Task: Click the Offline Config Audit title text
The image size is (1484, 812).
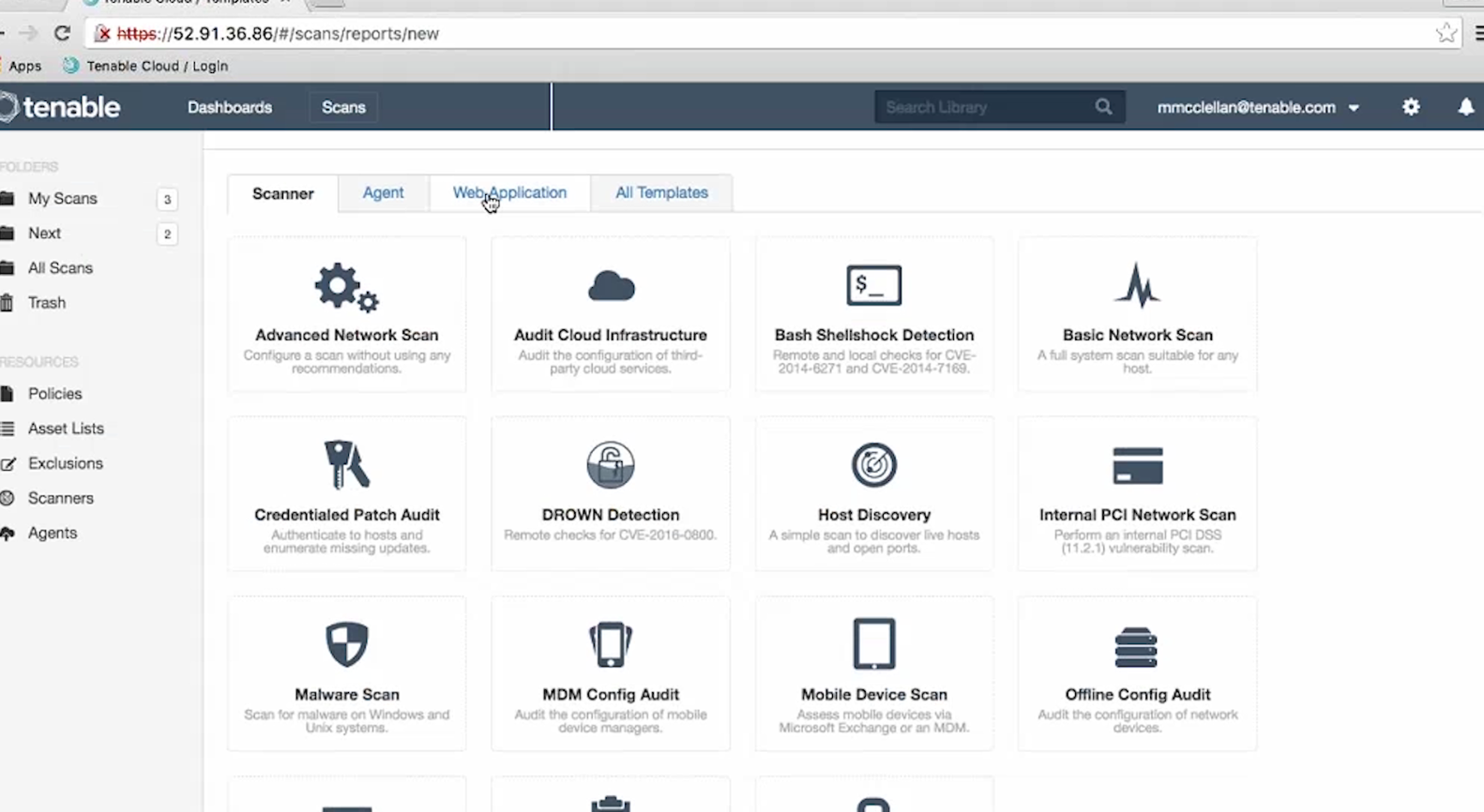Action: (1137, 695)
